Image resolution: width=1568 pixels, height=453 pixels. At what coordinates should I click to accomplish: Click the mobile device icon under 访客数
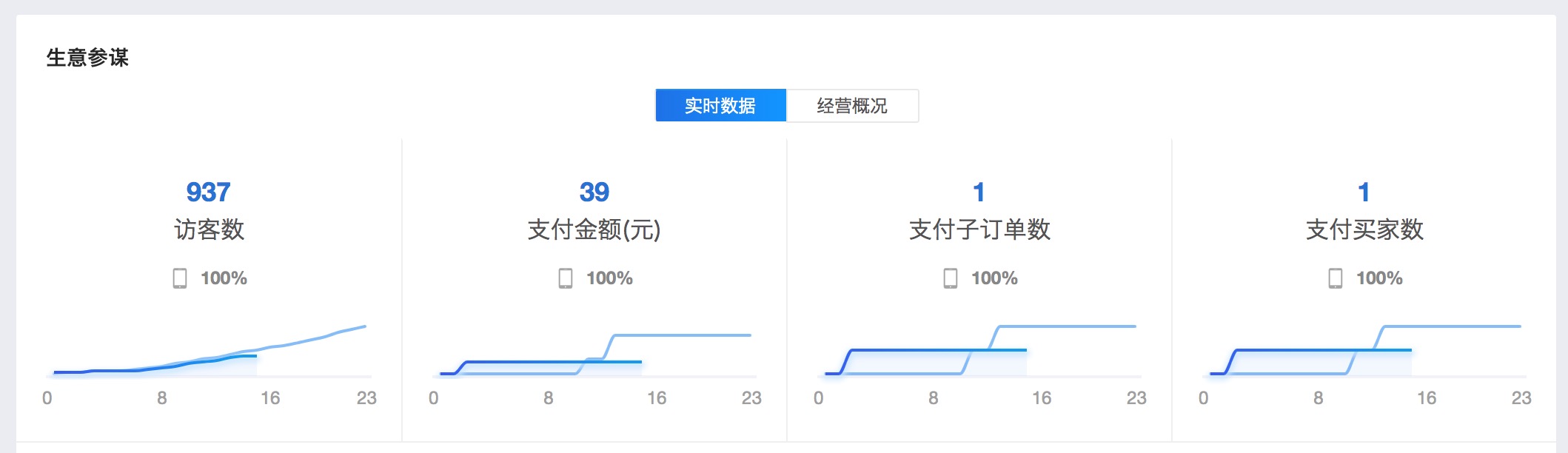click(180, 278)
